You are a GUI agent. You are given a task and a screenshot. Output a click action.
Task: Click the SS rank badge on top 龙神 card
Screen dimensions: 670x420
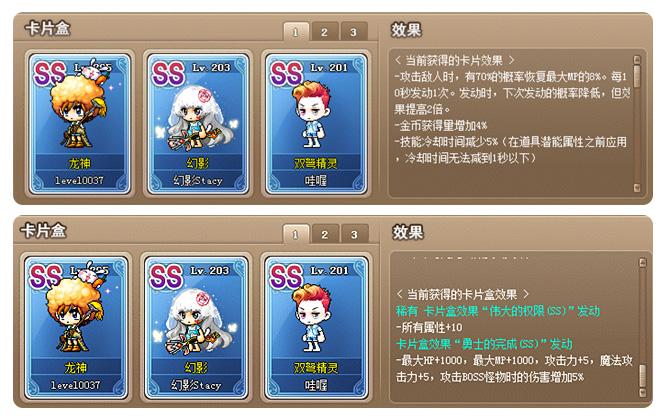pos(50,73)
